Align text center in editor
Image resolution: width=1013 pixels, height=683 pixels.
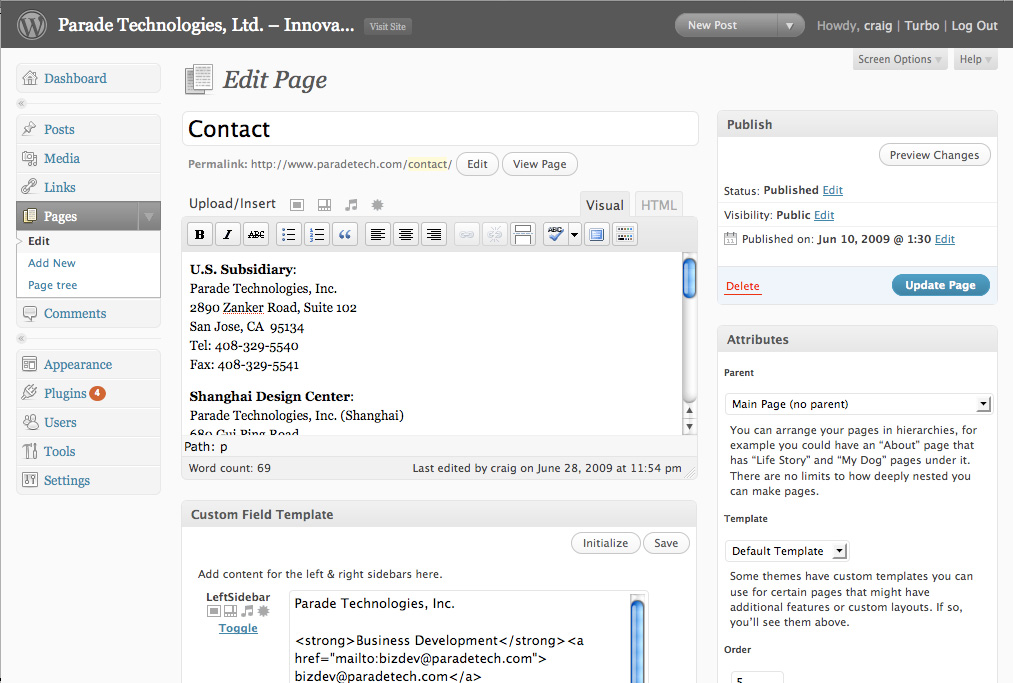pos(406,235)
